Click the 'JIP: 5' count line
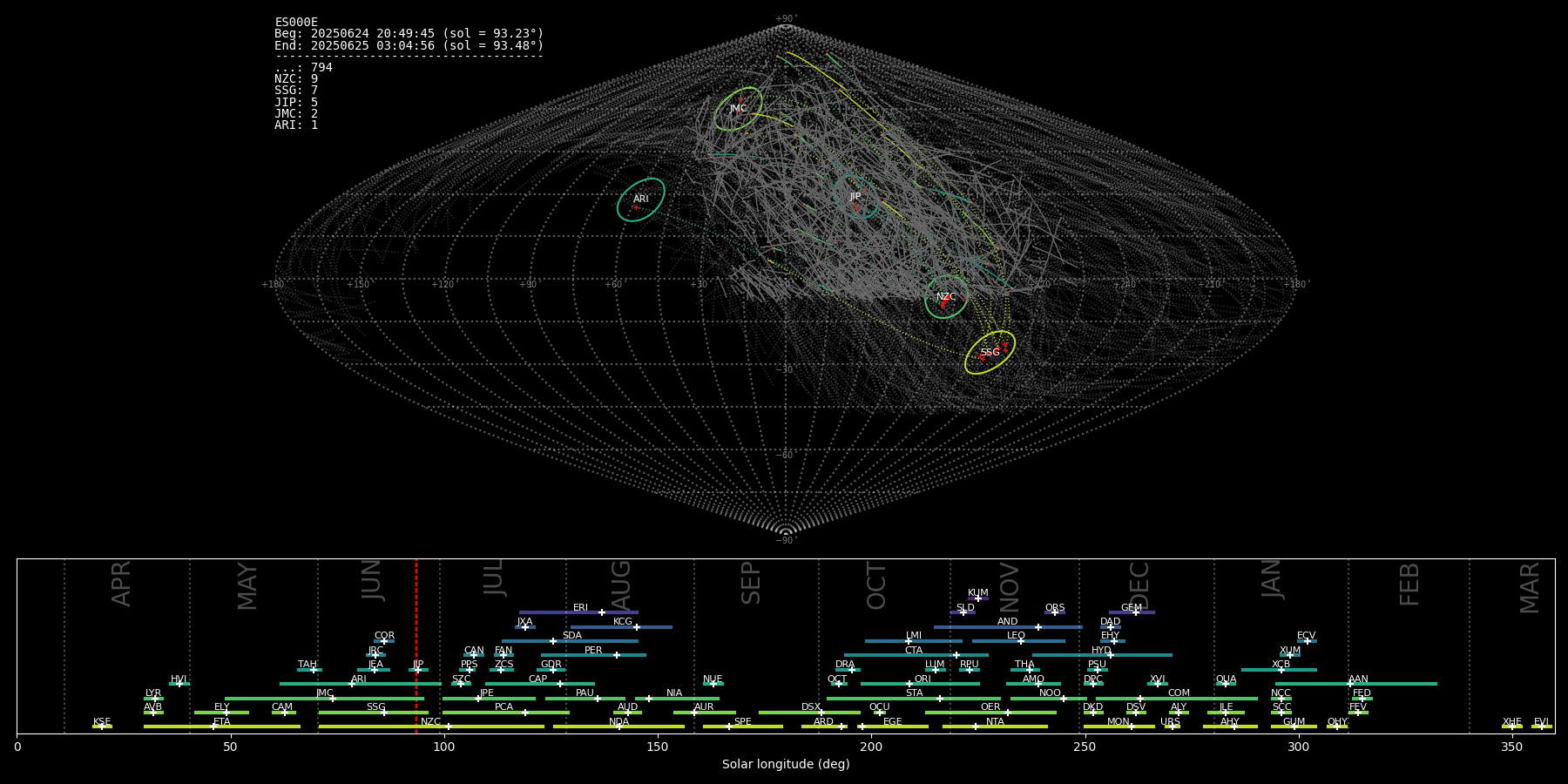Viewport: 1568px width, 784px height. click(x=296, y=102)
